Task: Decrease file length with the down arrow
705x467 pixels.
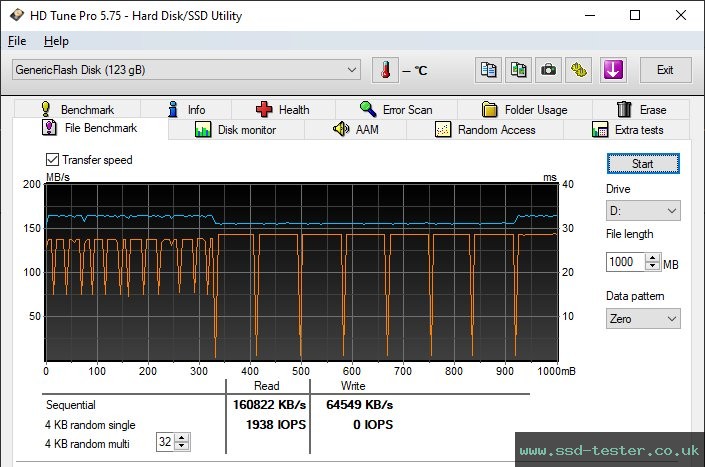Action: [x=652, y=266]
